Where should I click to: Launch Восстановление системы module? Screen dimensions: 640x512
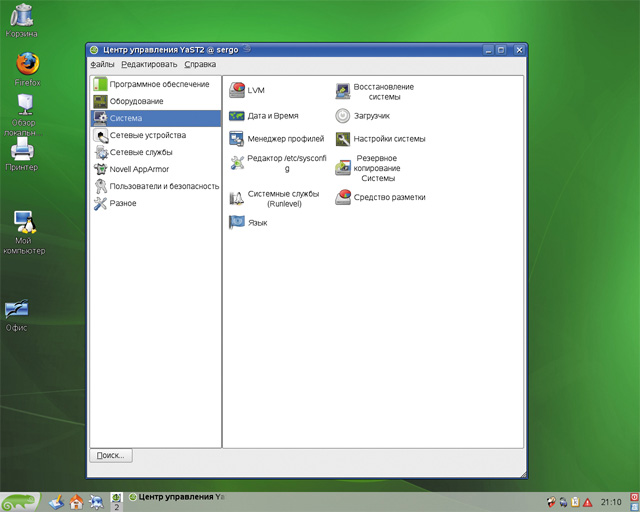pyautogui.click(x=375, y=91)
